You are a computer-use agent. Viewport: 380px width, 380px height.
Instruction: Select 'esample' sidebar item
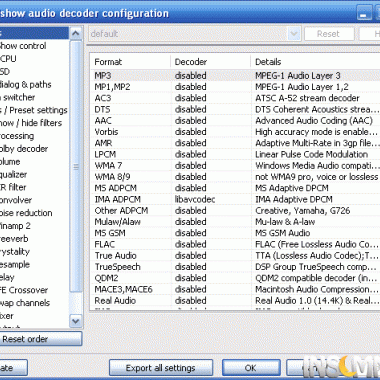coord(15,265)
